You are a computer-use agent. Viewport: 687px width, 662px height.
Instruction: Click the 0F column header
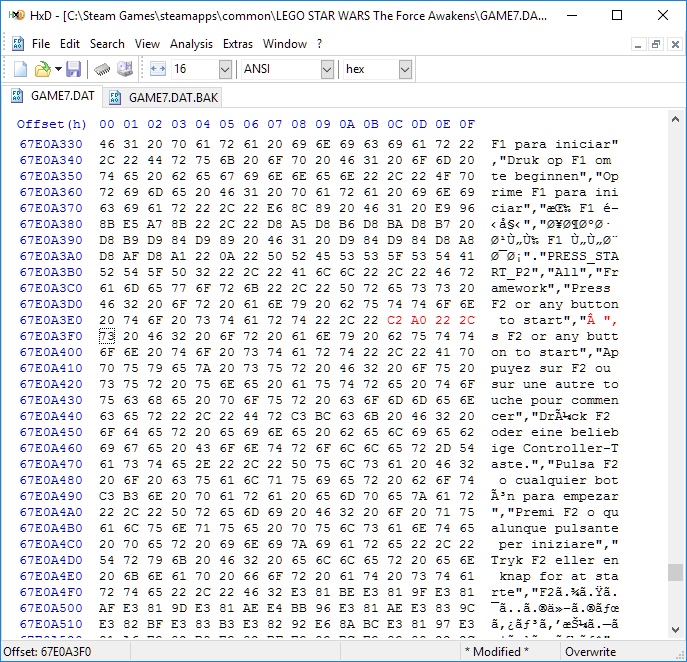tap(467, 124)
